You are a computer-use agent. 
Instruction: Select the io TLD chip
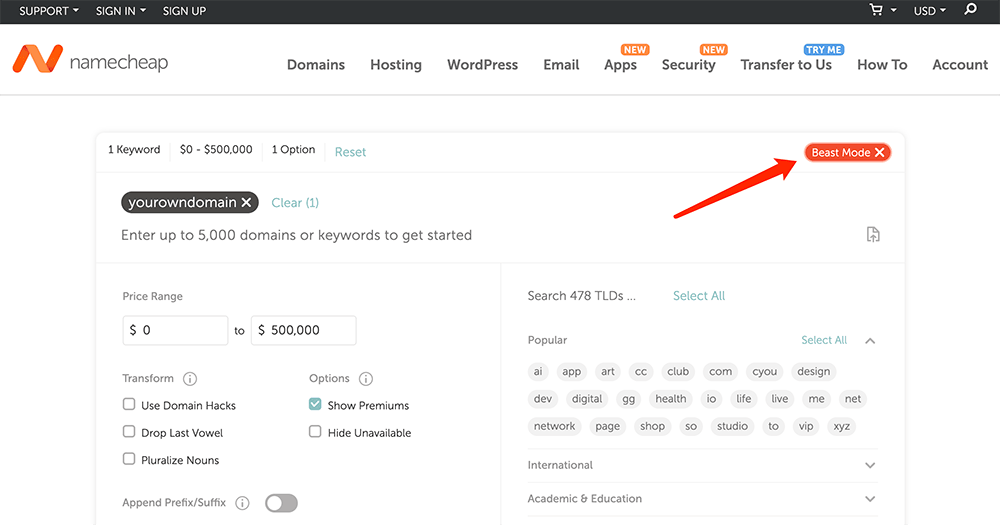click(711, 399)
